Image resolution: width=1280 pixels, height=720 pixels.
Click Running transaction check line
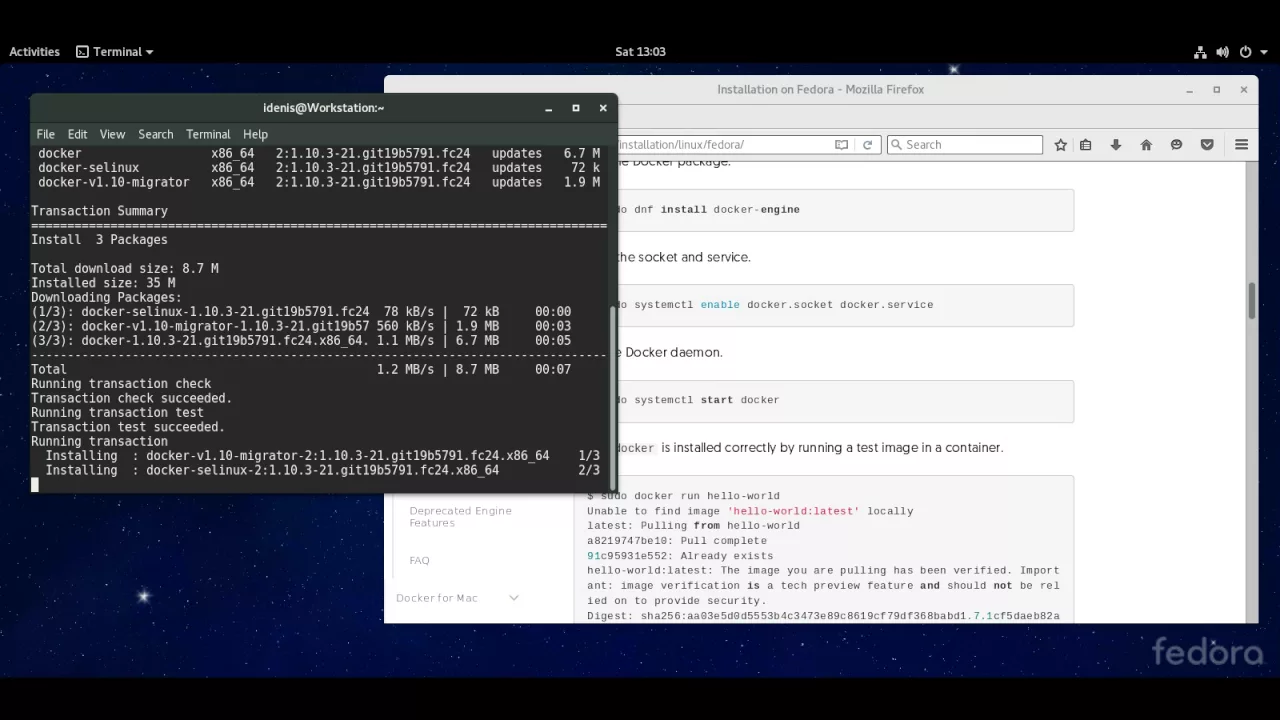(x=121, y=384)
